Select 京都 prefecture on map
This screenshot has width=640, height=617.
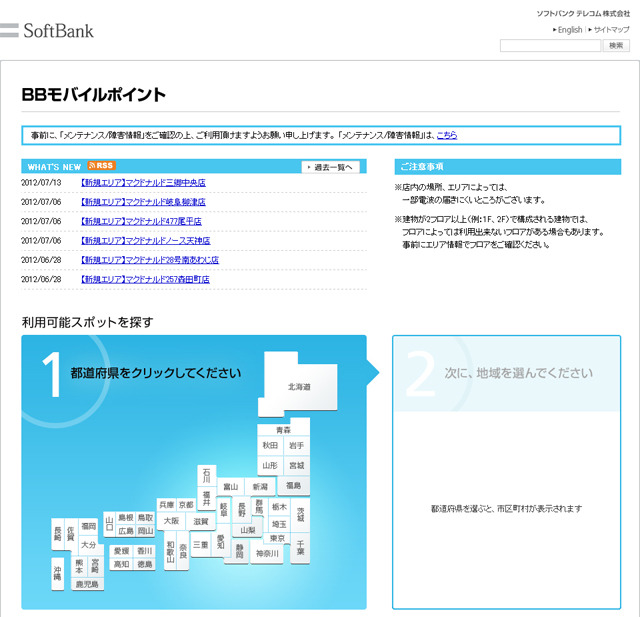coord(186,505)
